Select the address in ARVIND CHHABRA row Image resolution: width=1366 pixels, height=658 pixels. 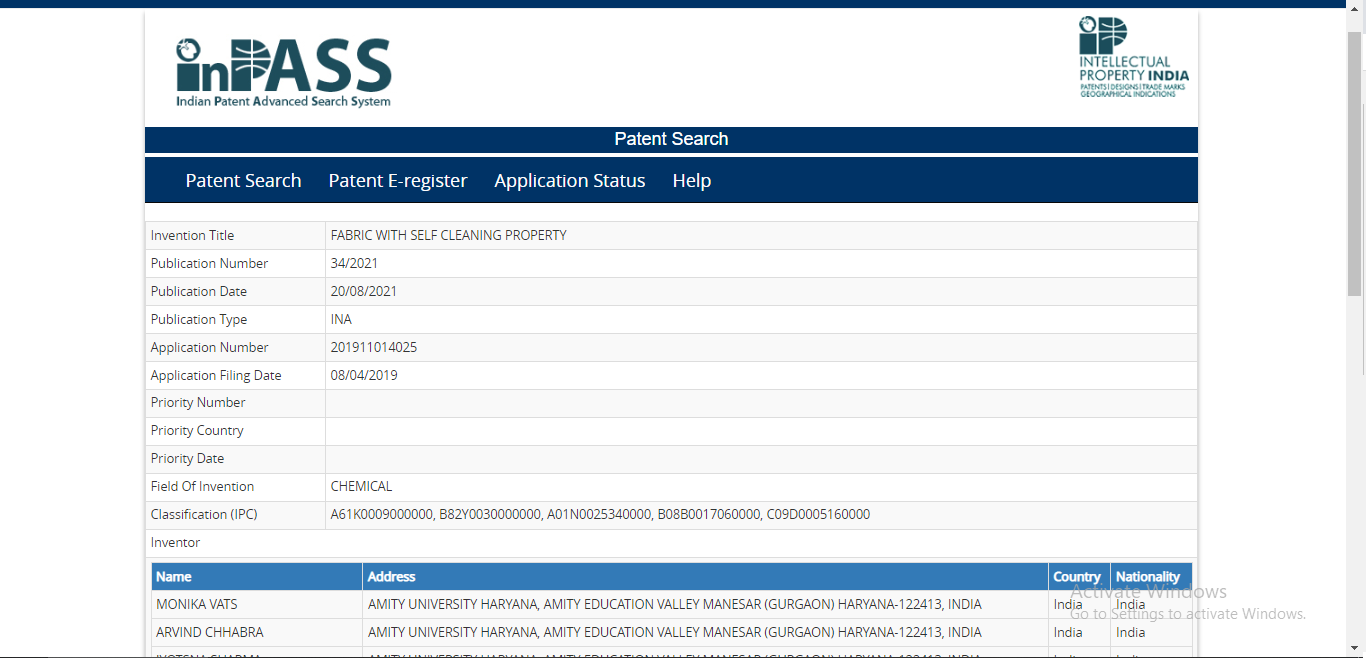pos(675,632)
